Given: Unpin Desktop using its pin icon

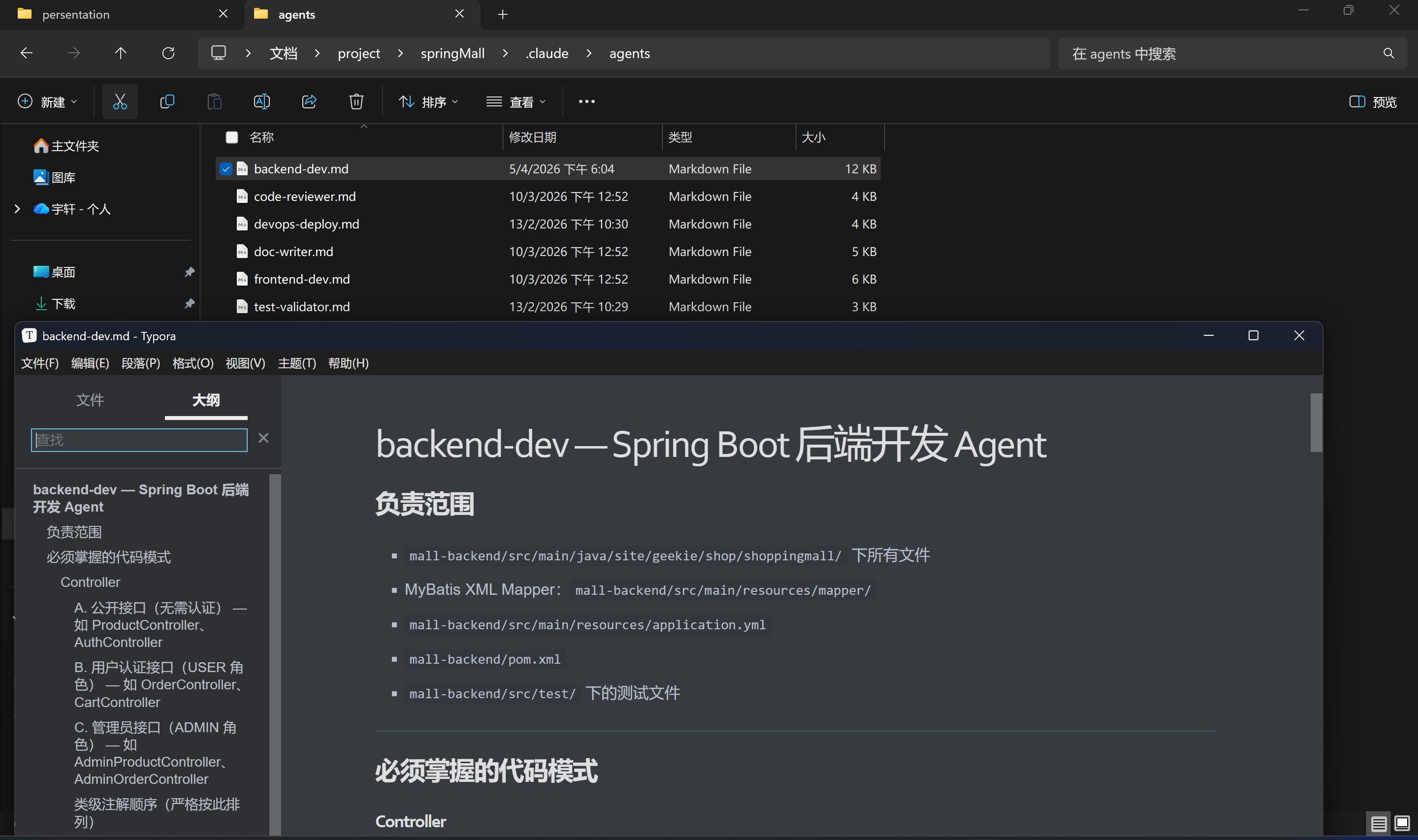Looking at the screenshot, I should (x=189, y=272).
